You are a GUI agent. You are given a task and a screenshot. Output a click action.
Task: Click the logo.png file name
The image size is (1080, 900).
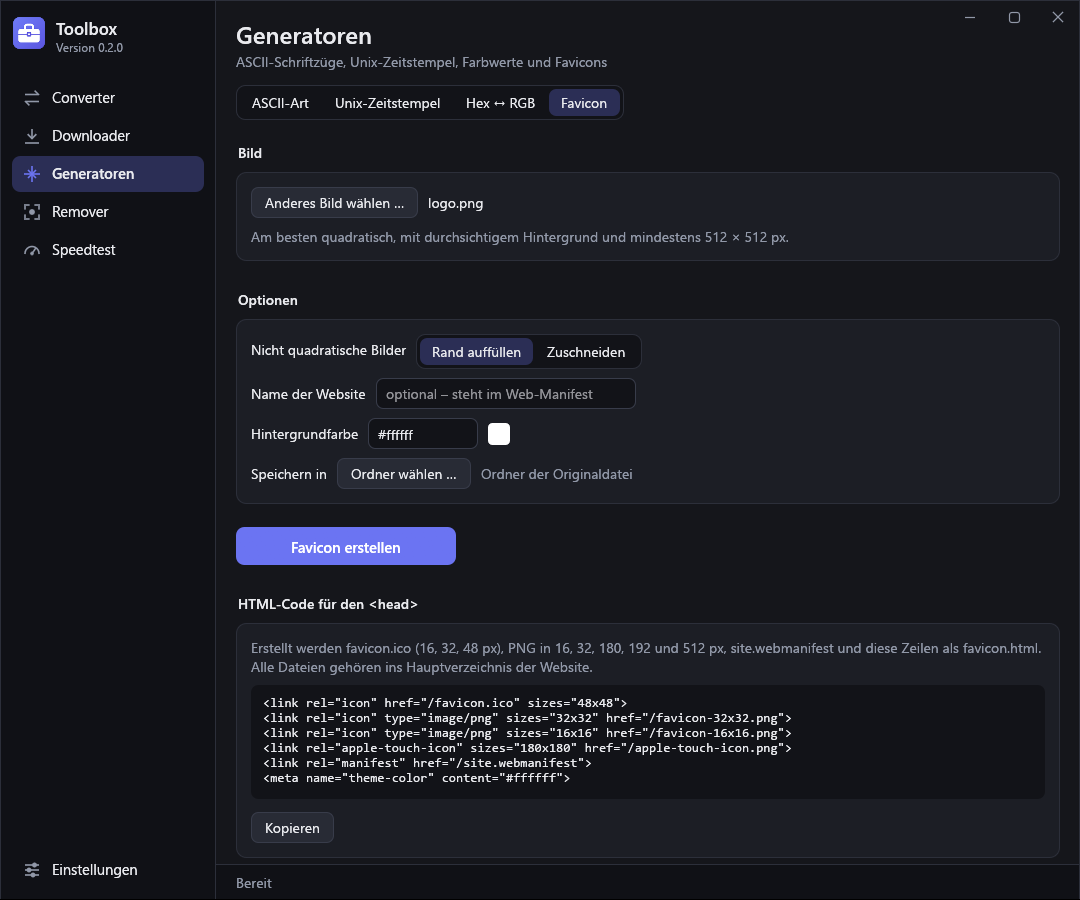(x=455, y=203)
